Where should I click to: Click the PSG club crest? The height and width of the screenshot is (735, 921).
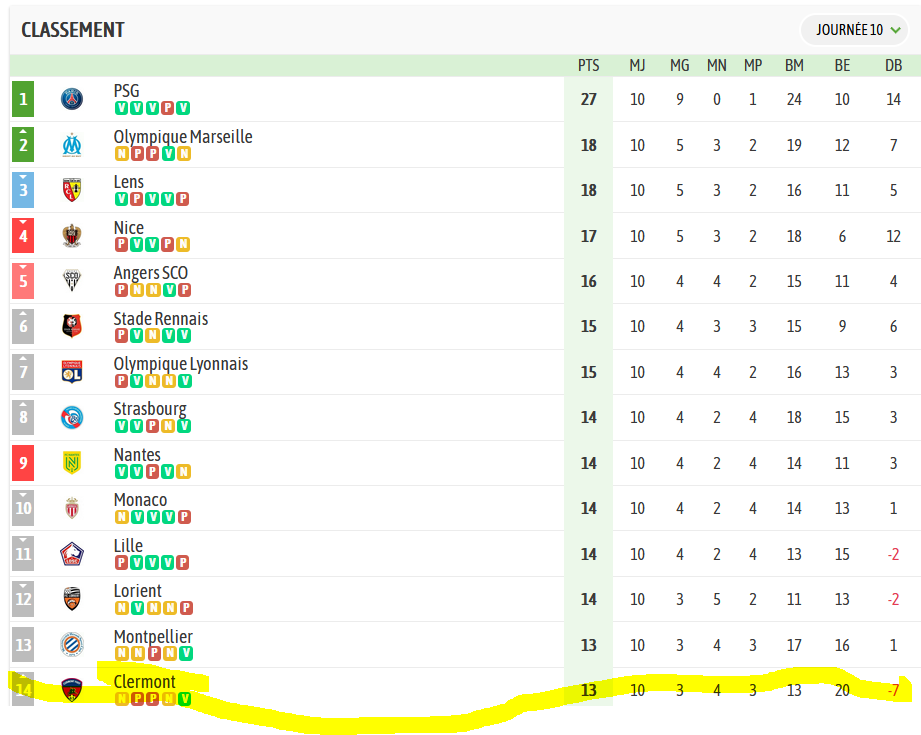coord(72,99)
